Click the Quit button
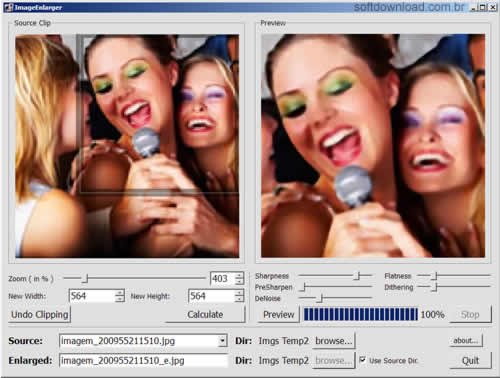Screen dimensions: 500x378 (x=470, y=360)
